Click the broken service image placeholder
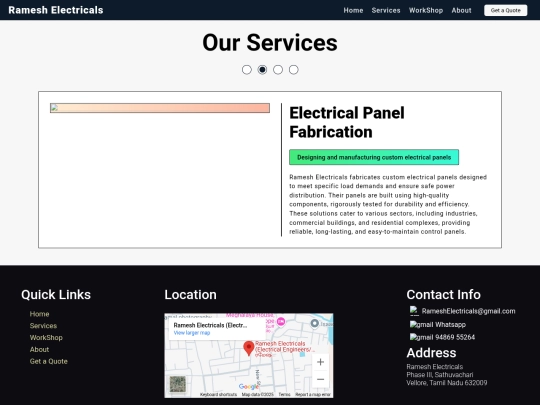Screen dimensions: 540x405 [160, 108]
